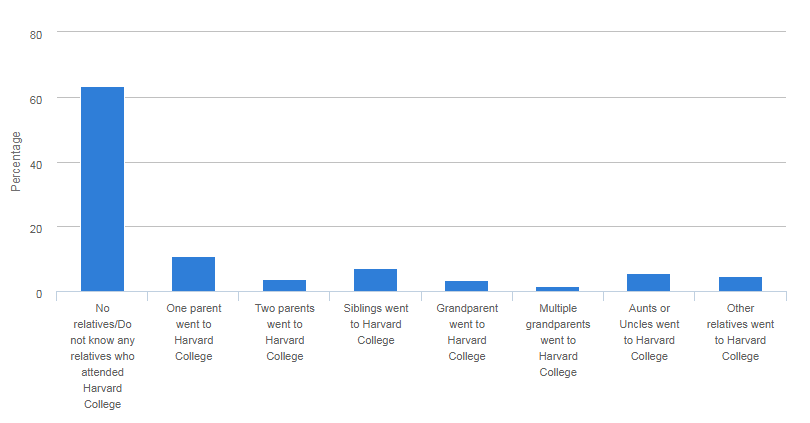Click the single Grandparent bar

(x=467, y=286)
